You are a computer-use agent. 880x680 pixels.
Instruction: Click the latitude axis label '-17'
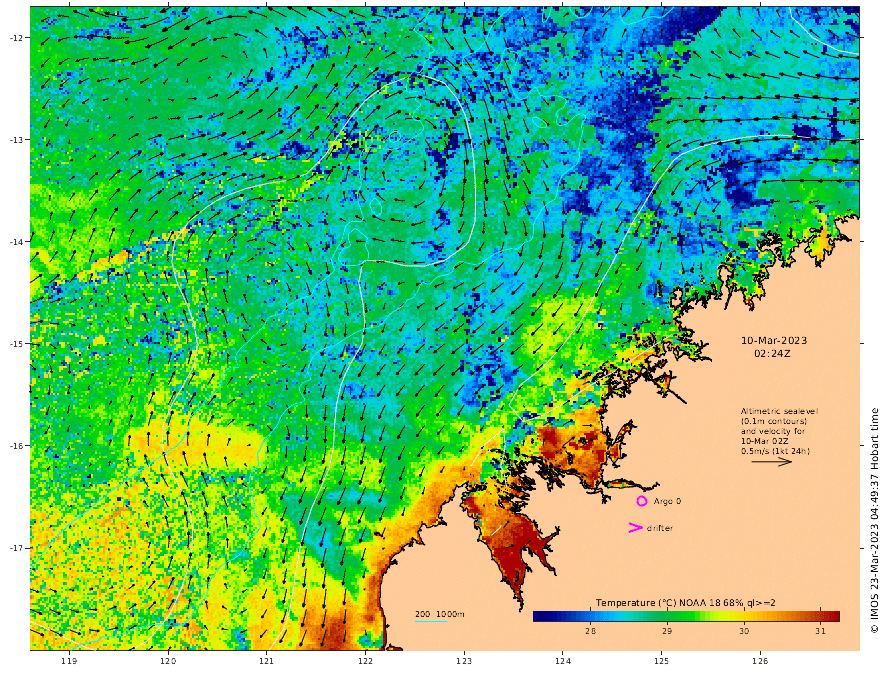(x=16, y=548)
